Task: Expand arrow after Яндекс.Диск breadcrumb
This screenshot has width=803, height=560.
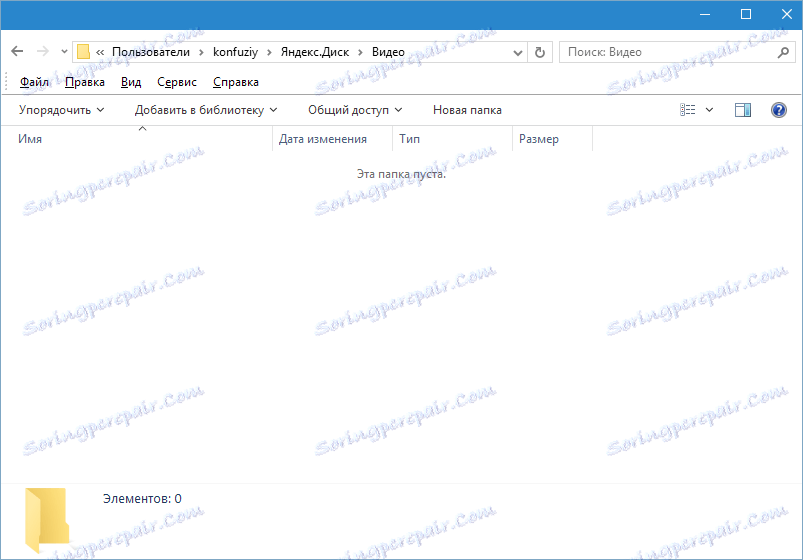Action: (361, 52)
